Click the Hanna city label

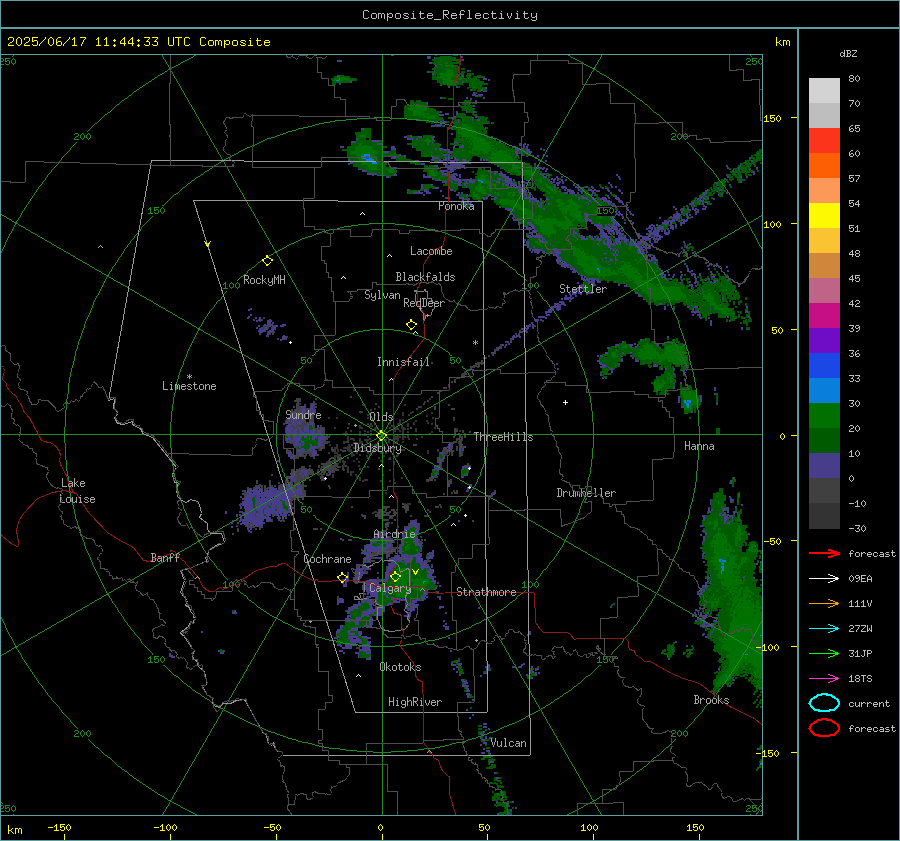pos(699,446)
